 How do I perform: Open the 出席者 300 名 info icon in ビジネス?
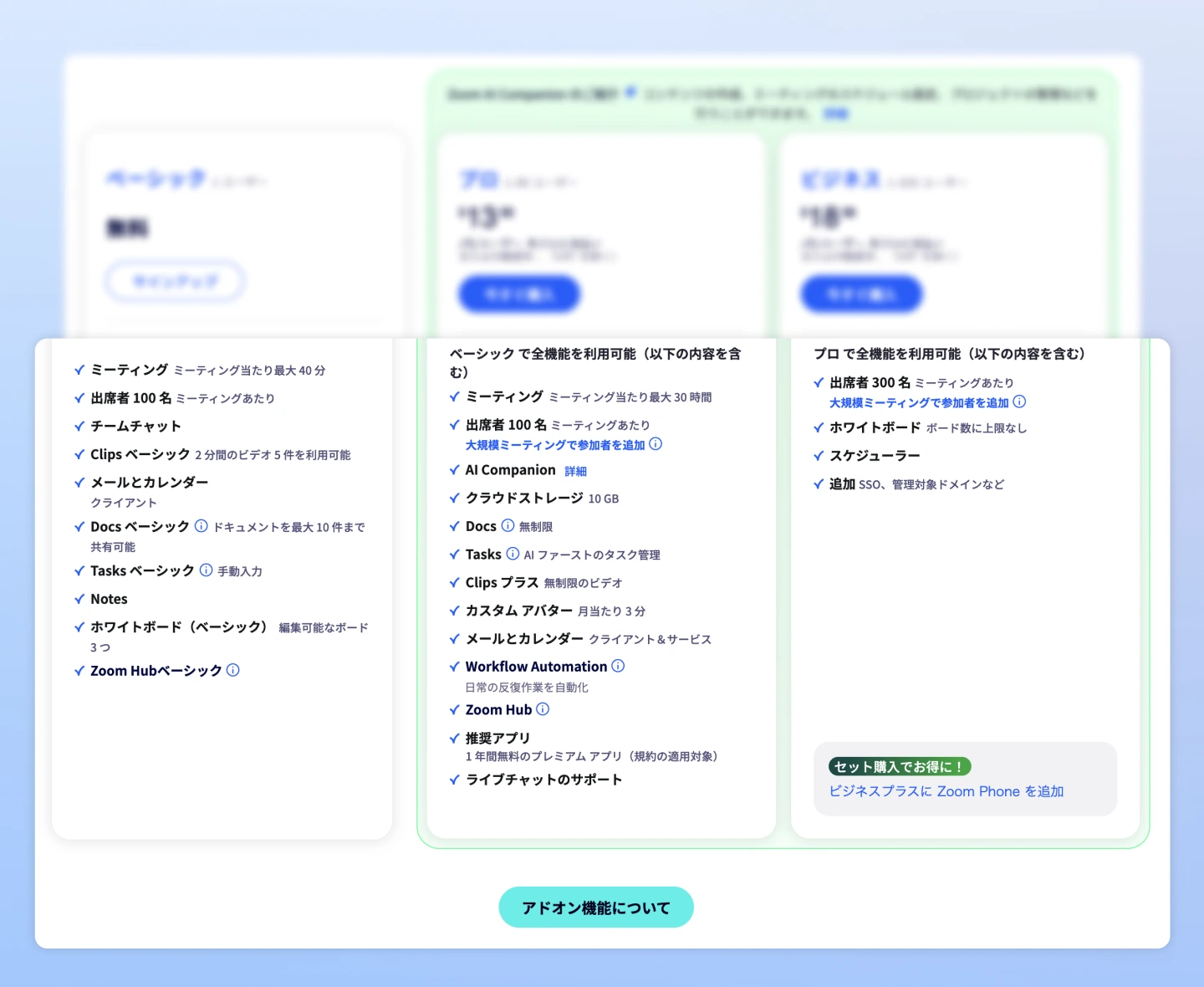coord(1019,402)
